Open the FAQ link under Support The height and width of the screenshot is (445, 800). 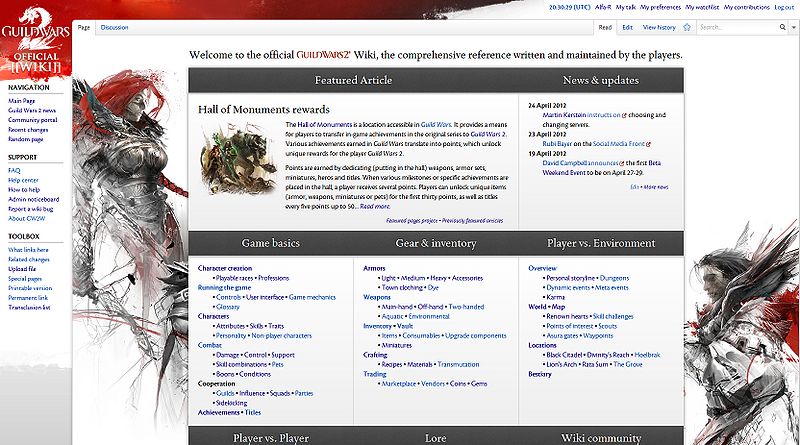click(x=14, y=170)
